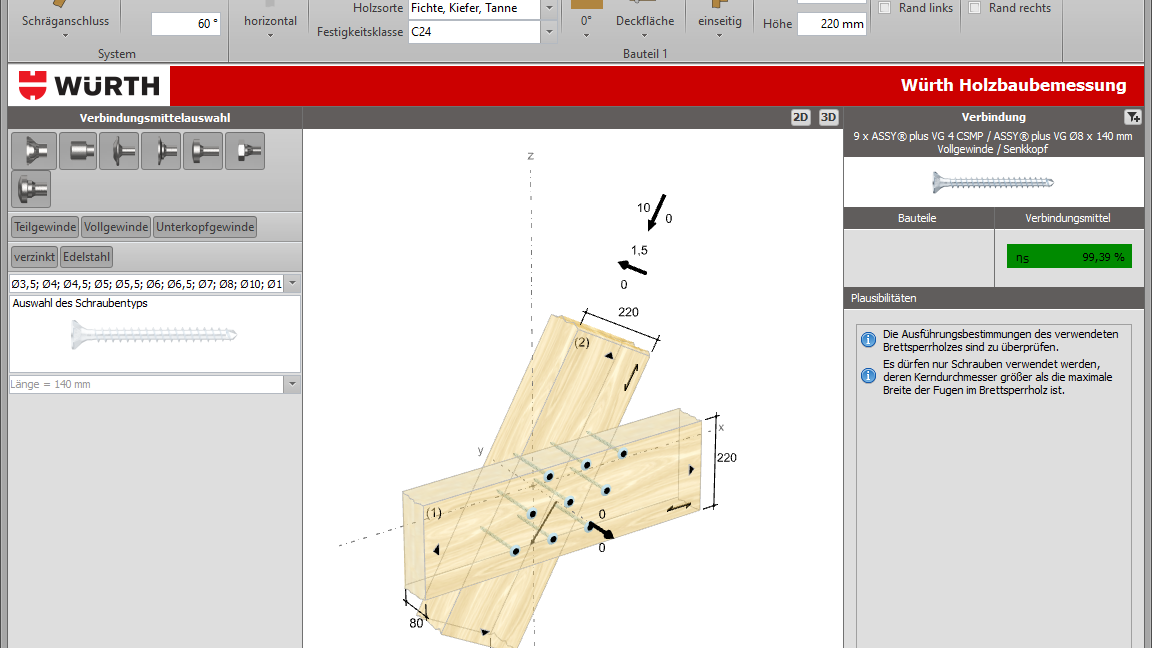Image resolution: width=1152 pixels, height=648 pixels.
Task: Click the (2) member label in the 3D view
Action: pos(582,342)
